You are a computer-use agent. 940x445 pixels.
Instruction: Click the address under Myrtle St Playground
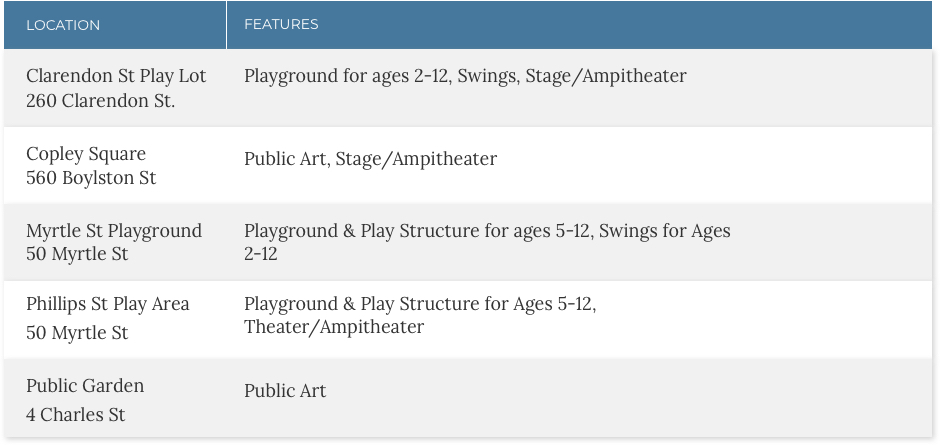tap(77, 254)
